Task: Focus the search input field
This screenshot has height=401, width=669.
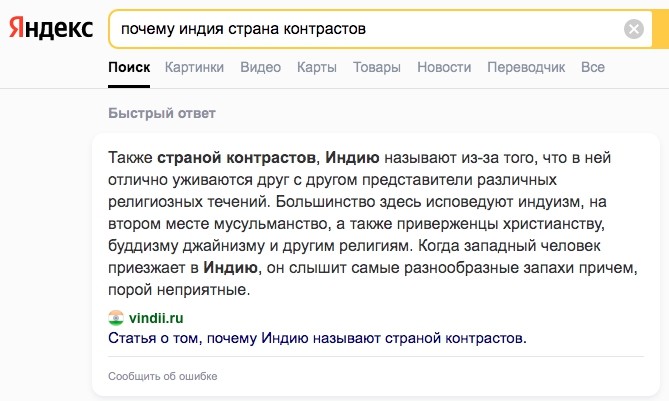Action: (360, 29)
